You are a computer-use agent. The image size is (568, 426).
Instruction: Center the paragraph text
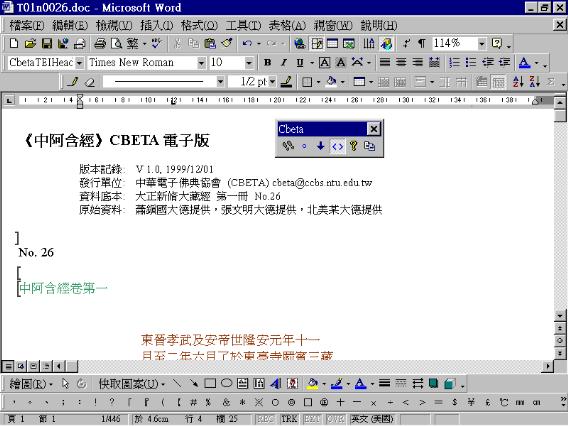[401, 63]
